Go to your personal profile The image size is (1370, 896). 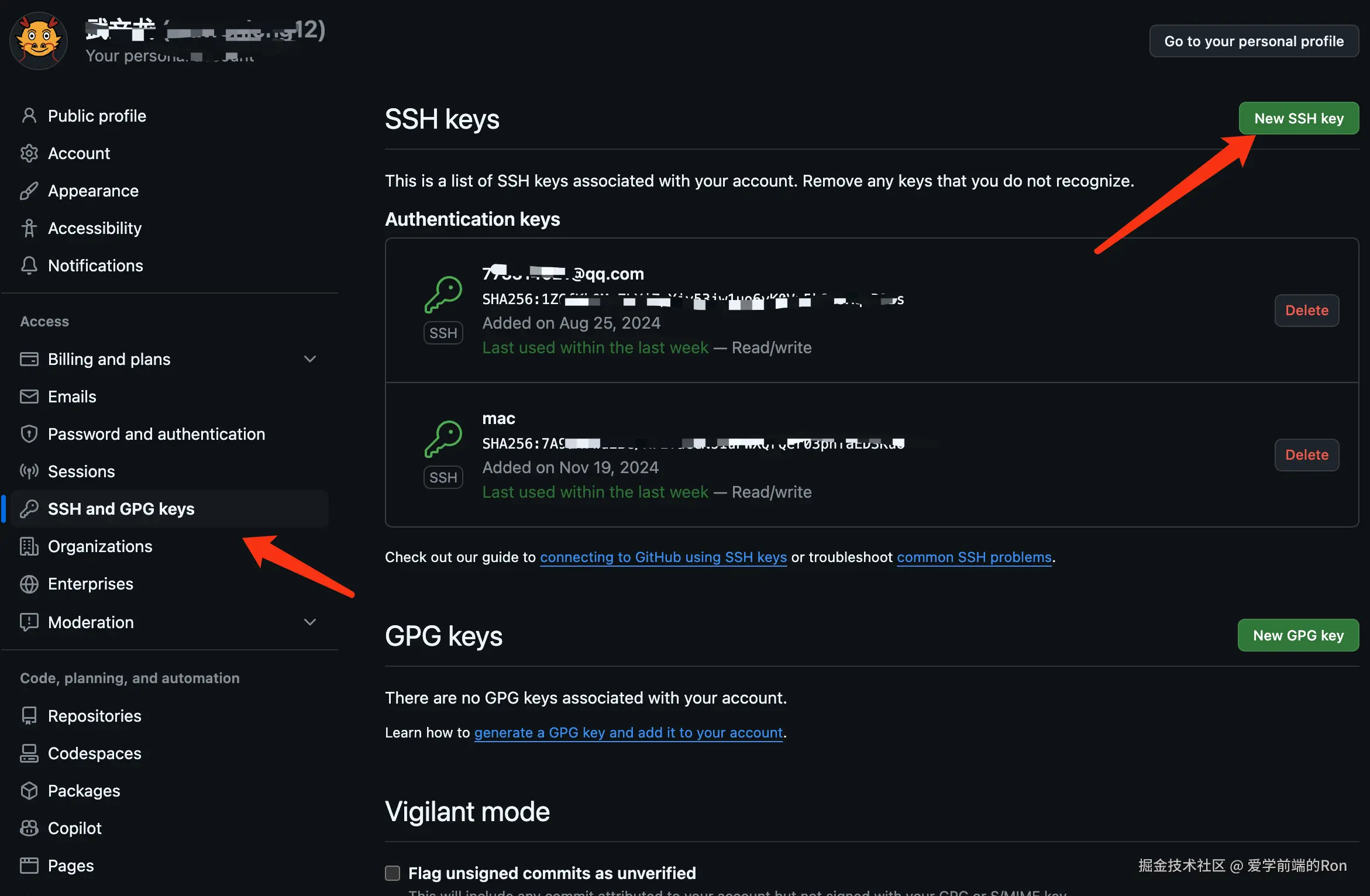tap(1254, 41)
